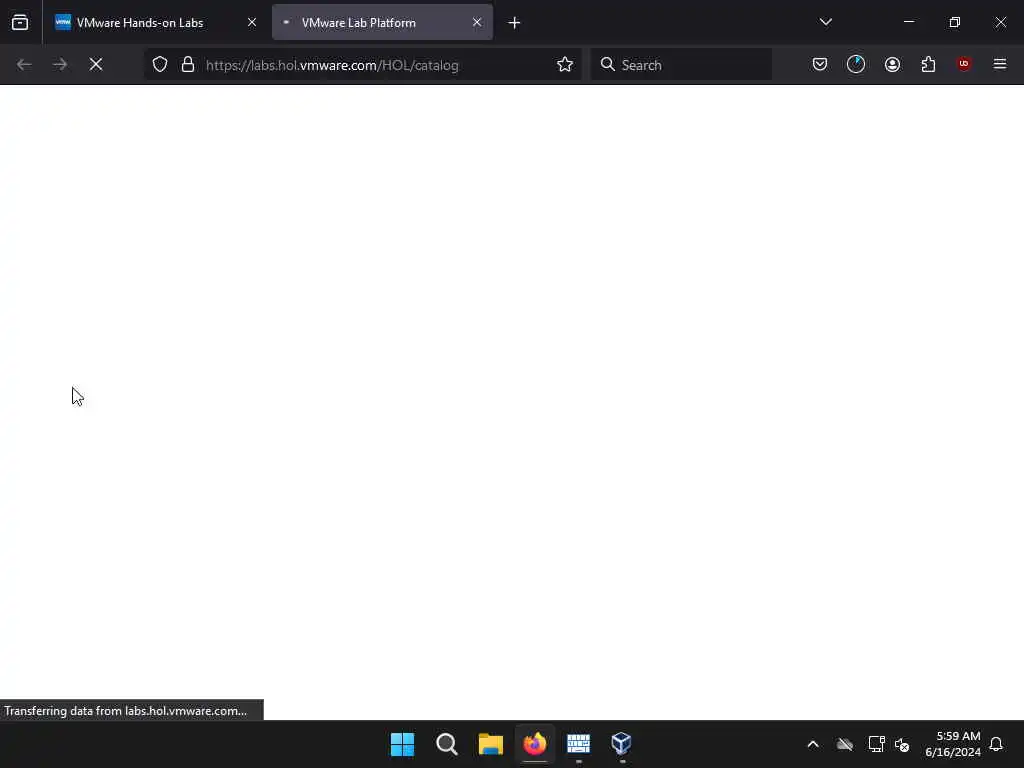Open the Extensions puzzle menu
The height and width of the screenshot is (768, 1024).
pos(928,64)
